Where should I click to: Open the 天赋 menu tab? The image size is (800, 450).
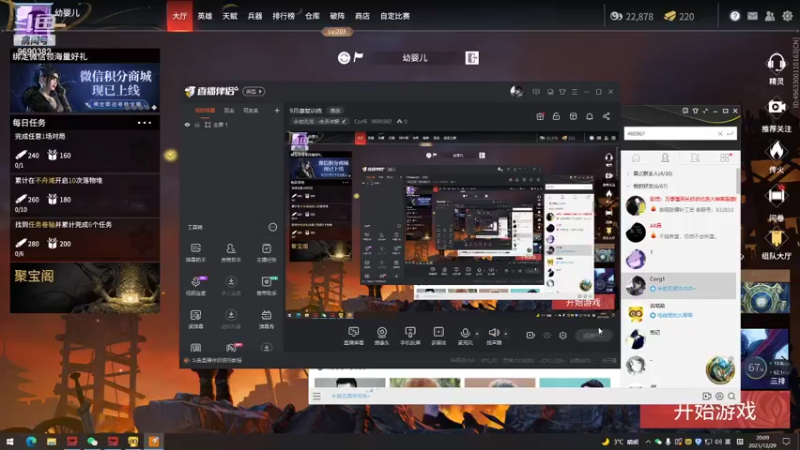[x=230, y=16]
